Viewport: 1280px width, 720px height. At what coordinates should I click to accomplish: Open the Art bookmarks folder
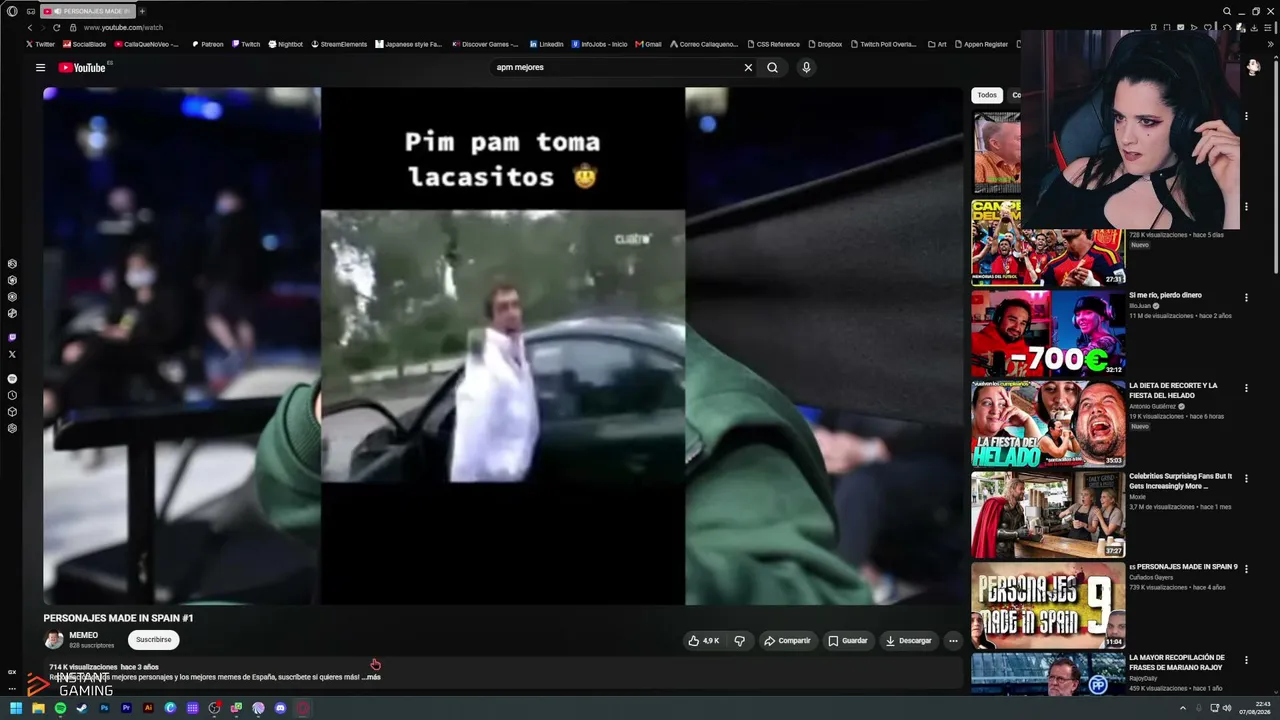click(x=937, y=44)
